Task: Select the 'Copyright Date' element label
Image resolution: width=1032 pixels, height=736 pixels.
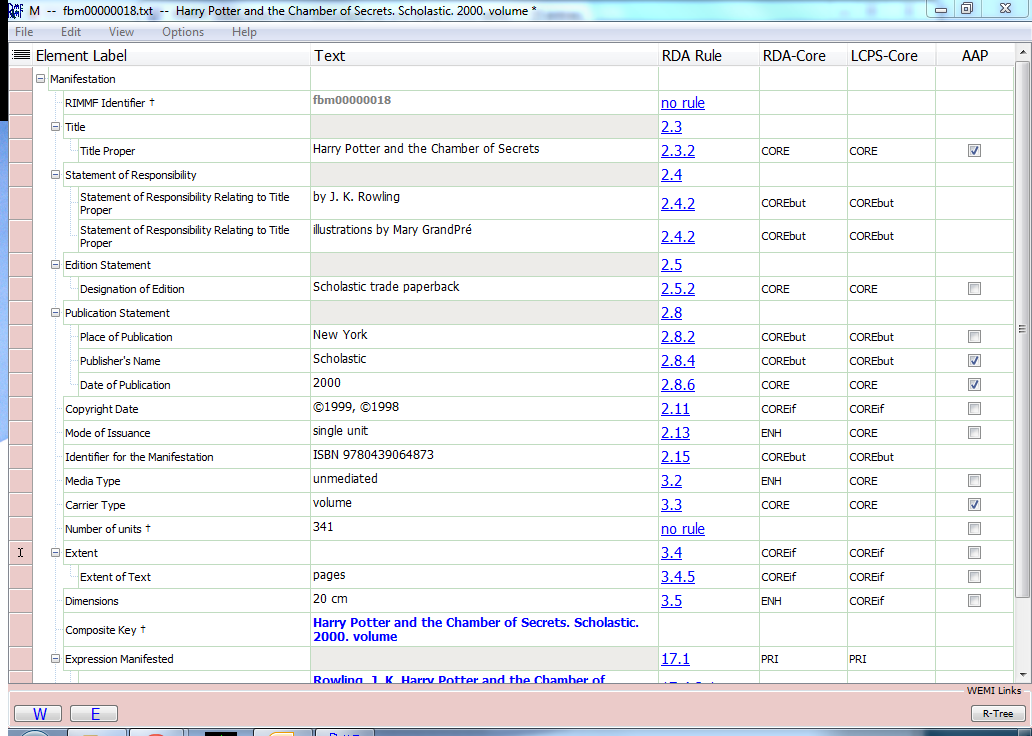Action: pos(101,409)
